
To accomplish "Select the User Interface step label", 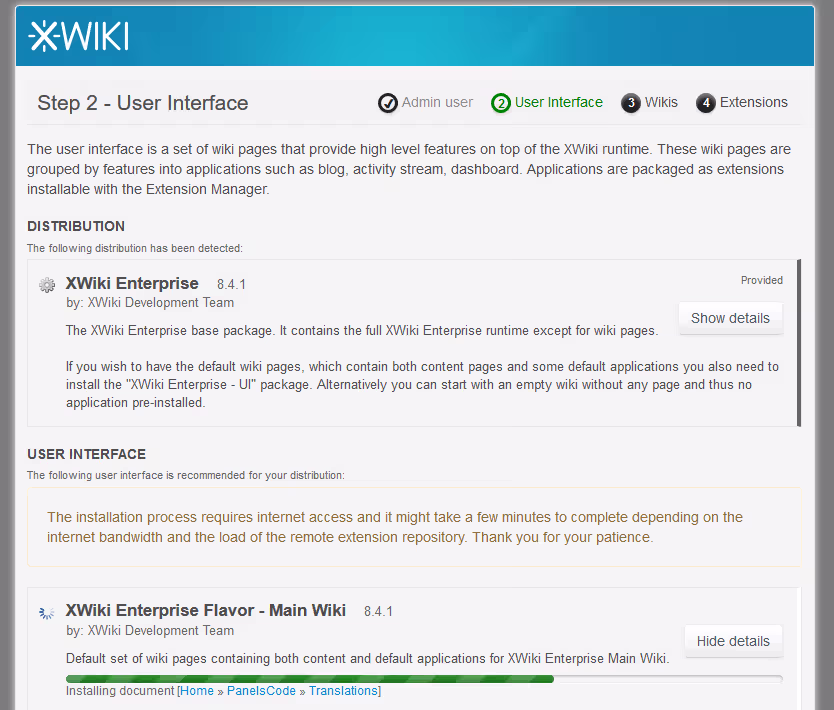I will tap(558, 102).
